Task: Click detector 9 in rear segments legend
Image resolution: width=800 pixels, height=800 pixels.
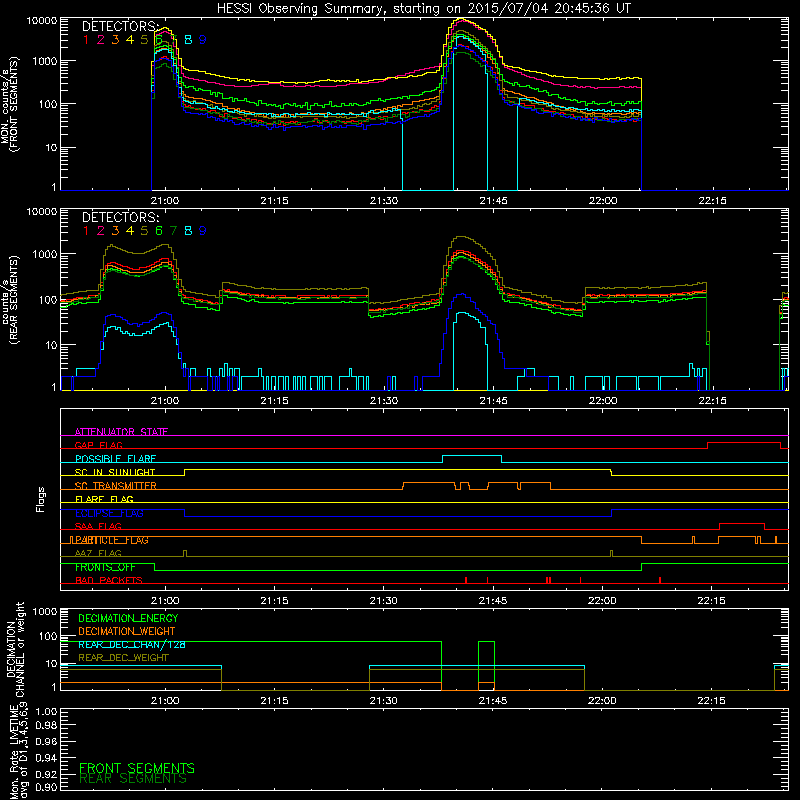Action: coord(203,231)
